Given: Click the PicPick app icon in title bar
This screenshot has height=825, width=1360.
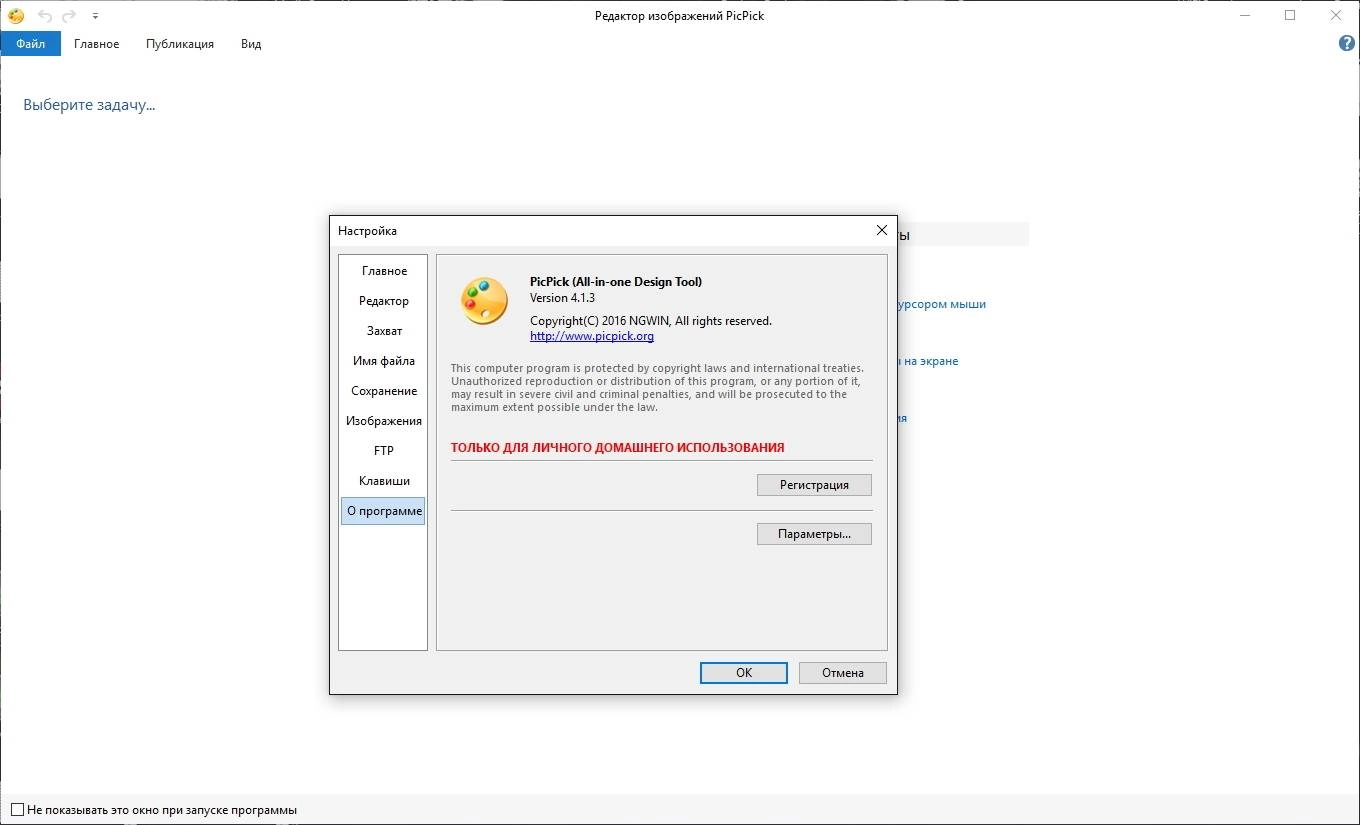Looking at the screenshot, I should (16, 16).
